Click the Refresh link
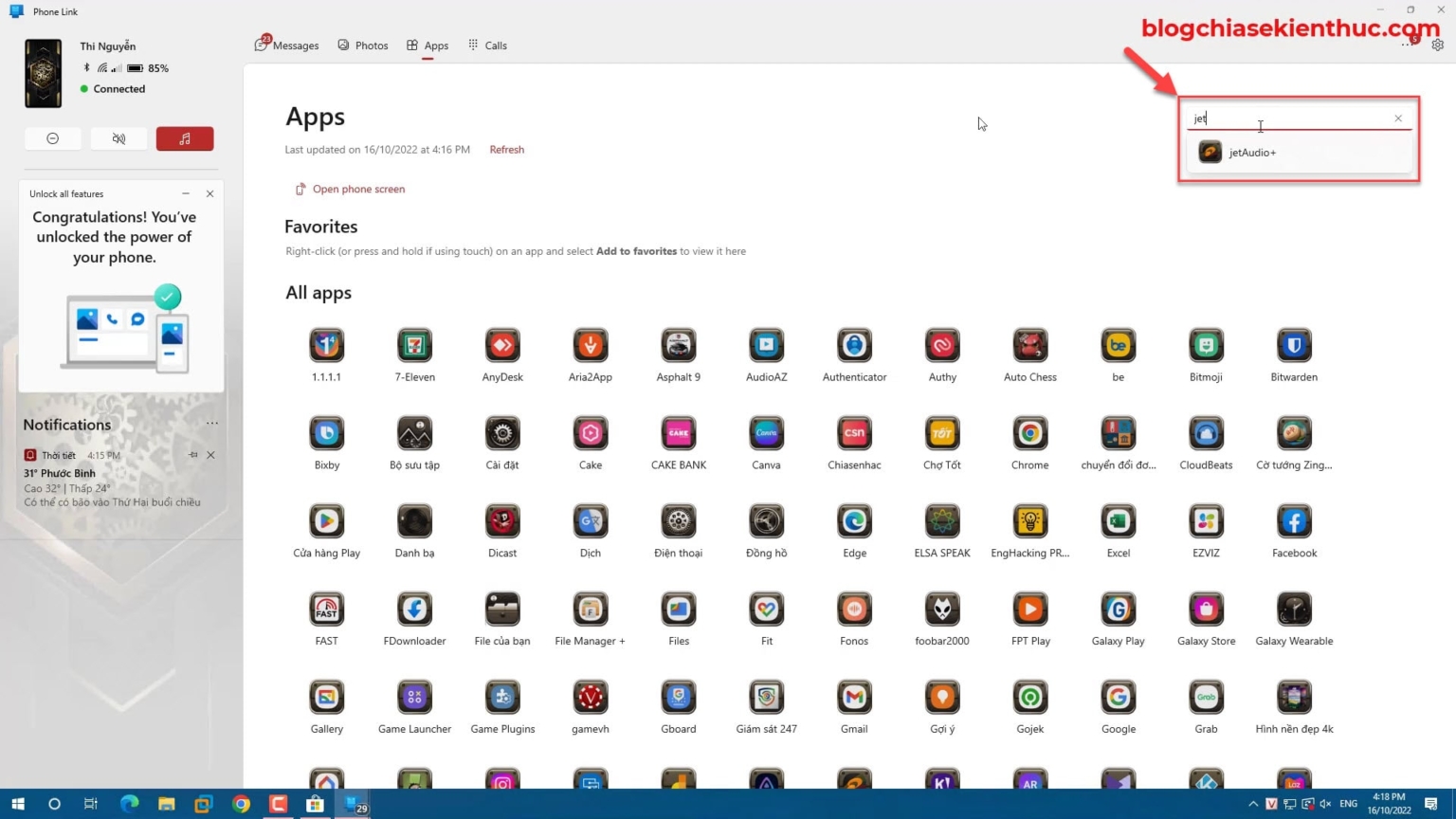Viewport: 1456px width, 819px height. [x=506, y=150]
